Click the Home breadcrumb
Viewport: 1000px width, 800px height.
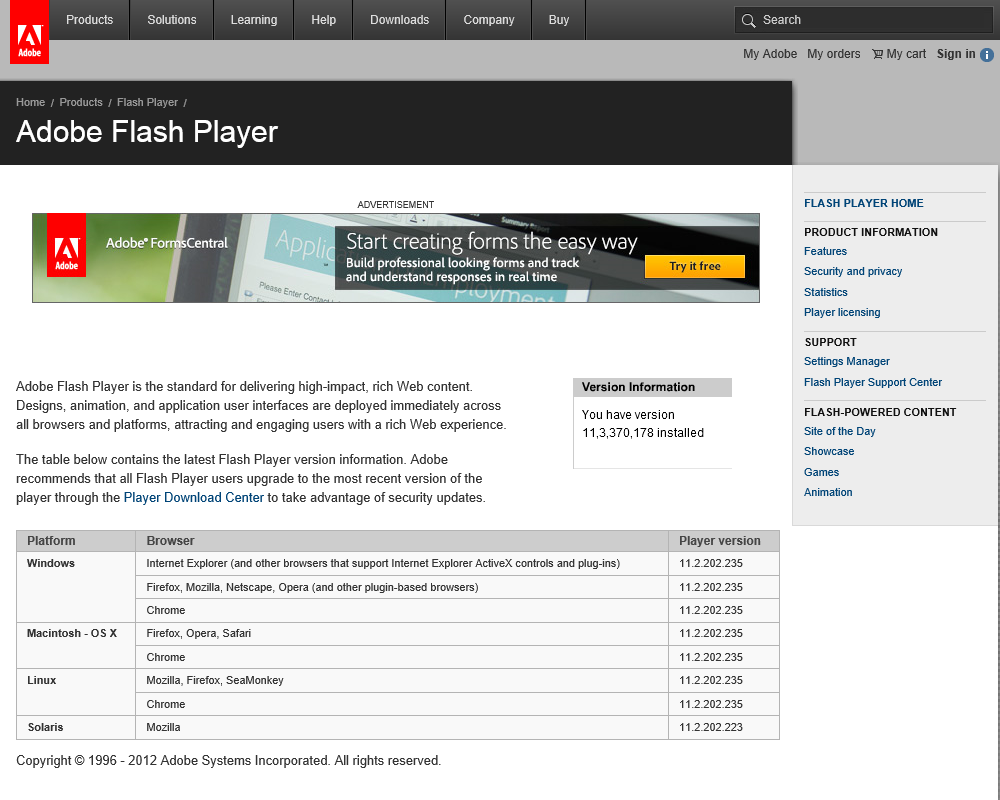[31, 102]
